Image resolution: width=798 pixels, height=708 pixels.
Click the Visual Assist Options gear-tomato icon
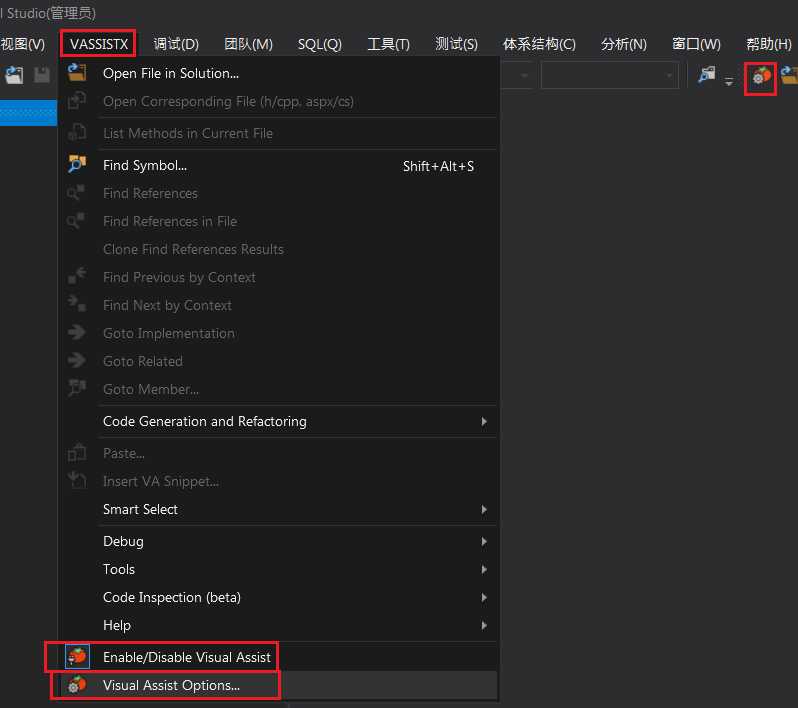(77, 685)
